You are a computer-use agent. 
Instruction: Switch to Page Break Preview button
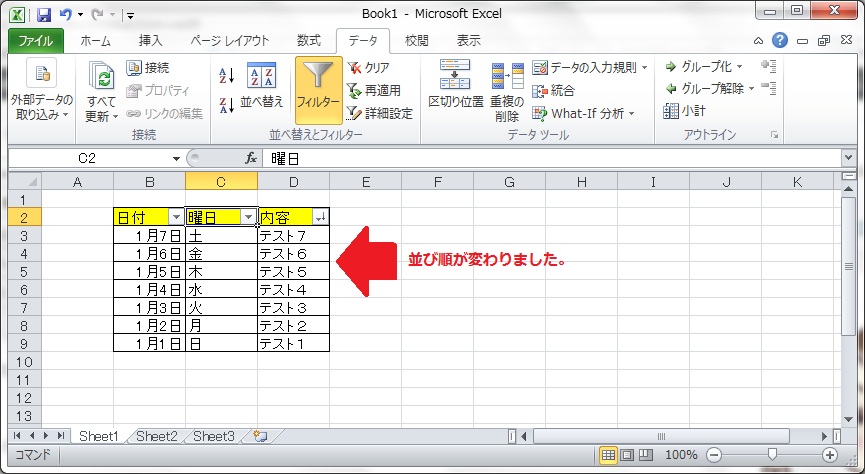(645, 455)
